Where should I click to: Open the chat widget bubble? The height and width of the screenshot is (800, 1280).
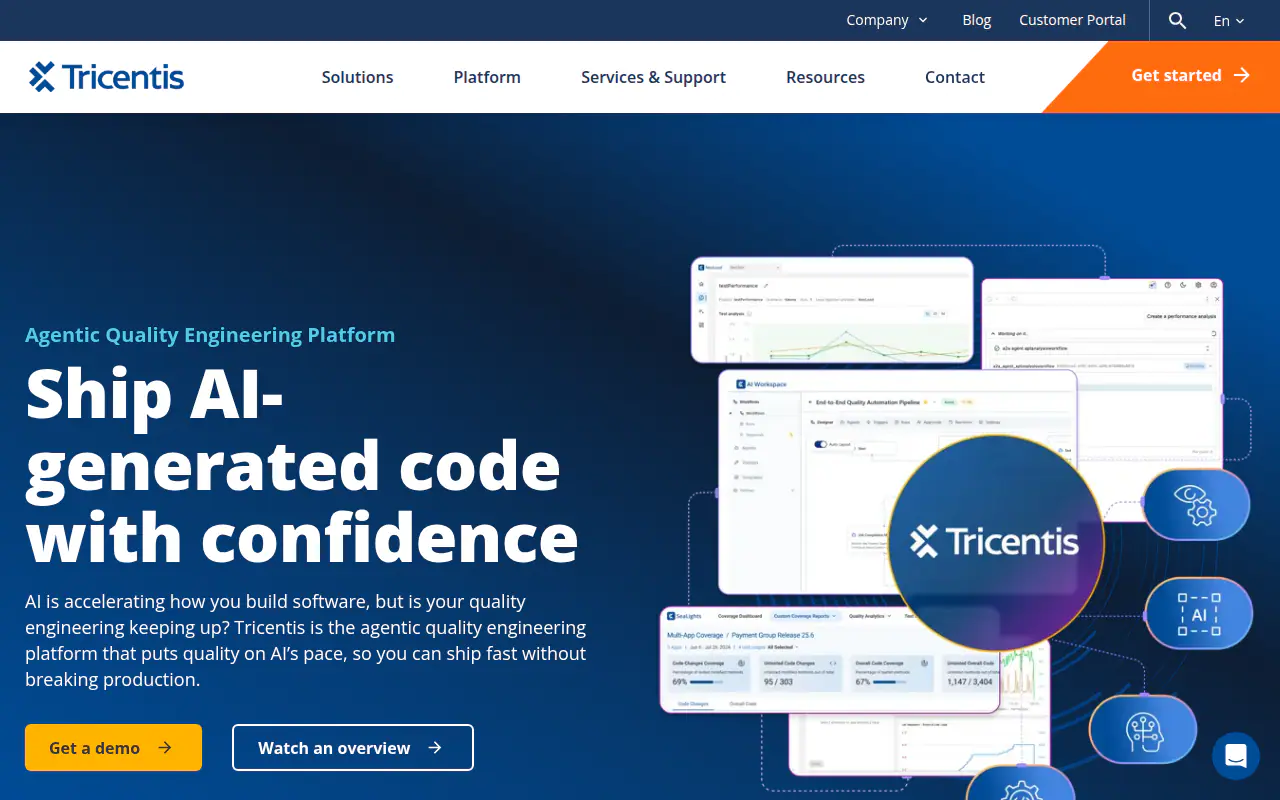click(x=1236, y=756)
